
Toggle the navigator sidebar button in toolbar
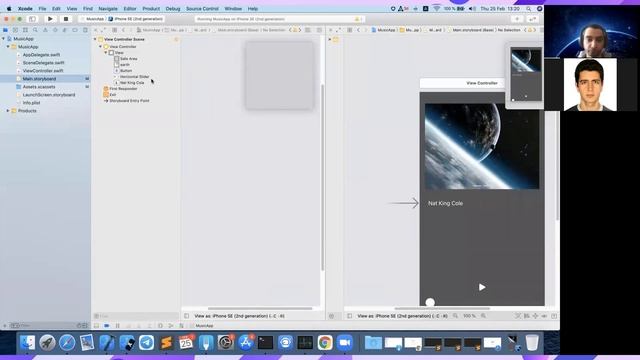point(32,19)
